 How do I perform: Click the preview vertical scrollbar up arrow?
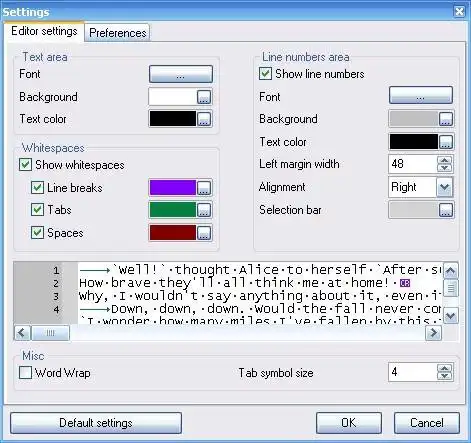click(x=451, y=271)
